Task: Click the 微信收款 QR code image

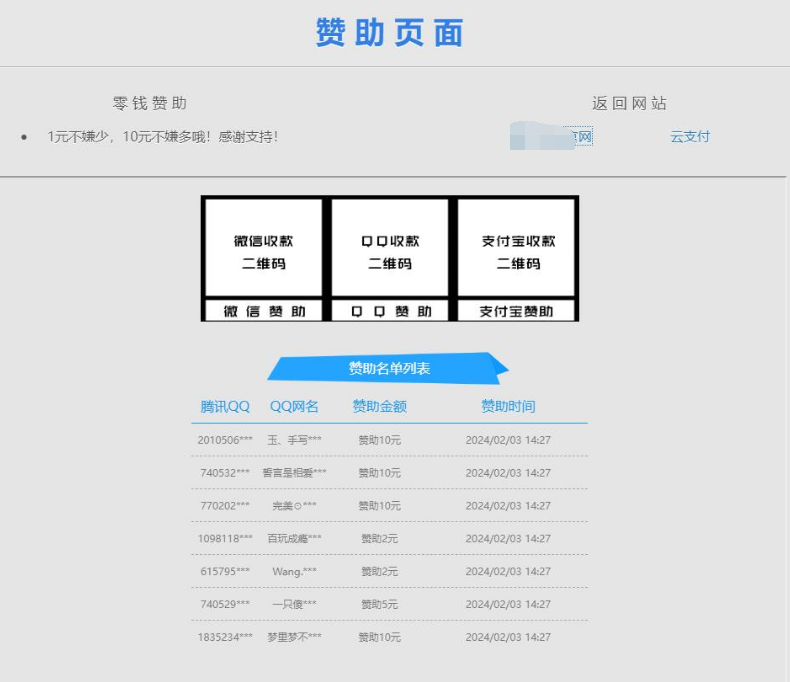Action: coord(264,248)
